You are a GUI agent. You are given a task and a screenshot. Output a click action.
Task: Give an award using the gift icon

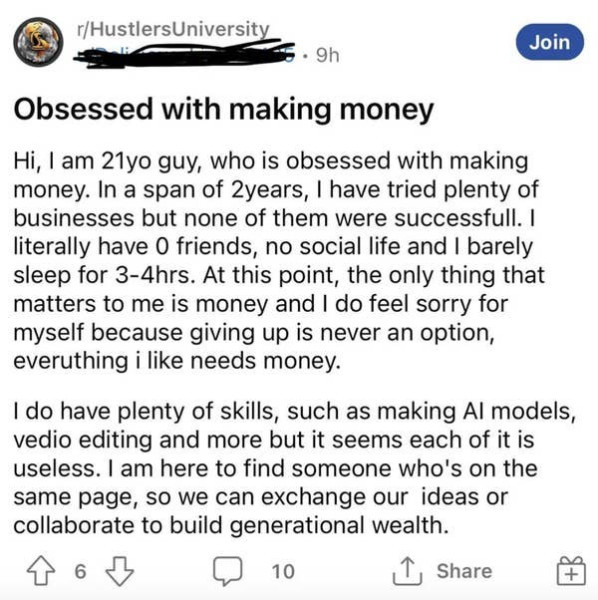(571, 571)
